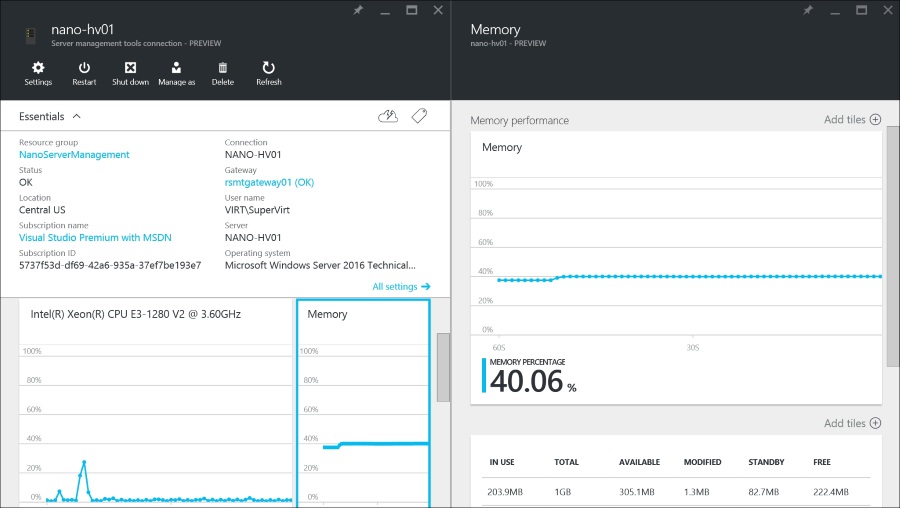Viewport: 900px width, 508px height.
Task: Click the Memory blade scrollbar
Action: coord(893,247)
